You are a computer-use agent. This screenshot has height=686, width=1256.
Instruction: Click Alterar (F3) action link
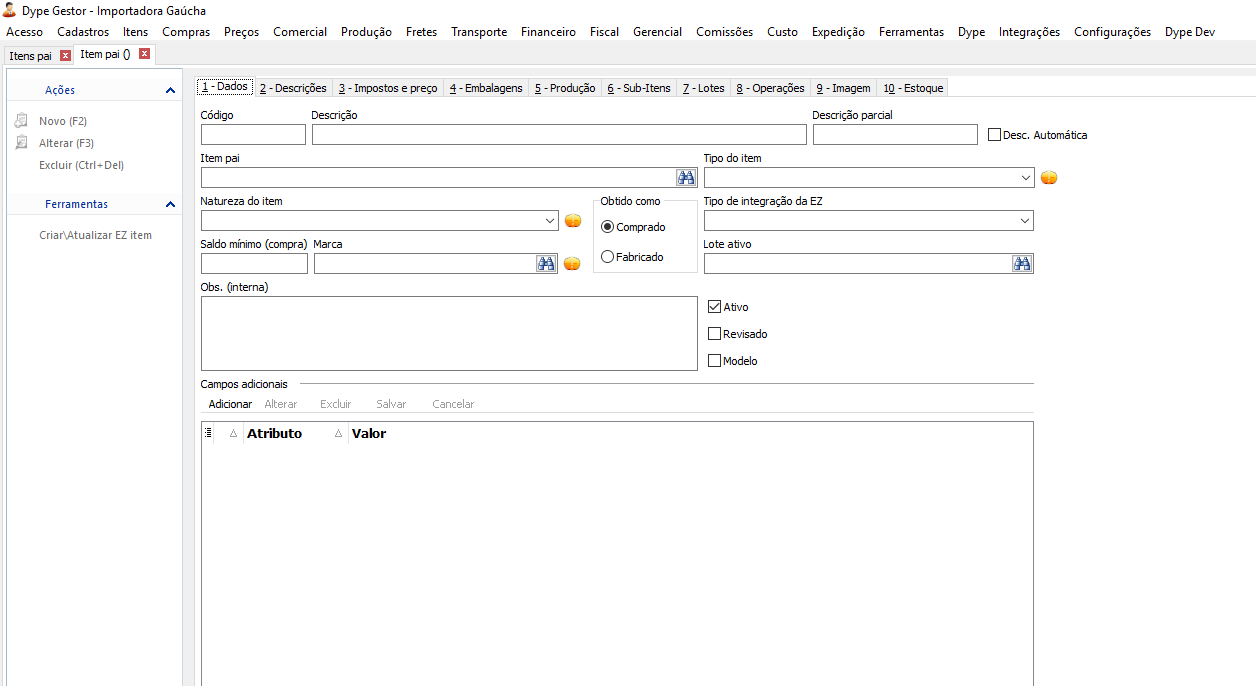coord(66,143)
